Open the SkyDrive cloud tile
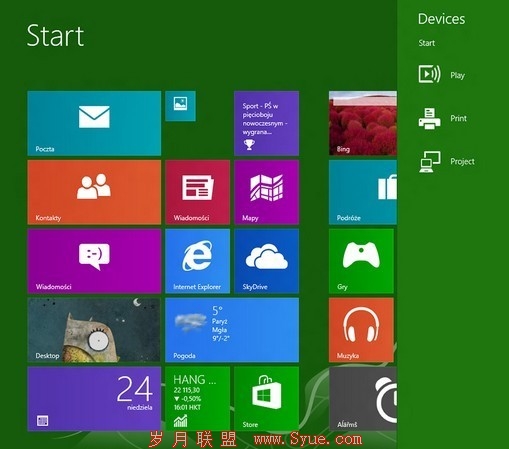 (x=267, y=261)
